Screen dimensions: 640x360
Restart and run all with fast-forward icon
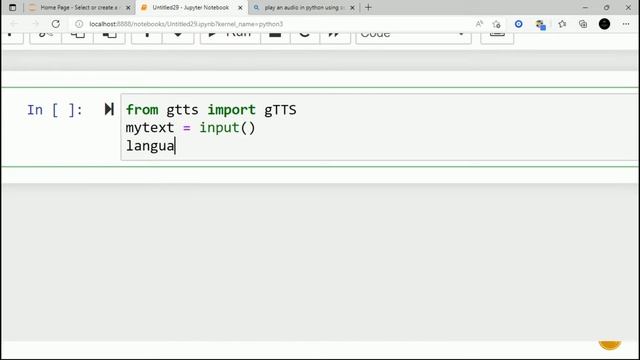tap(335, 37)
